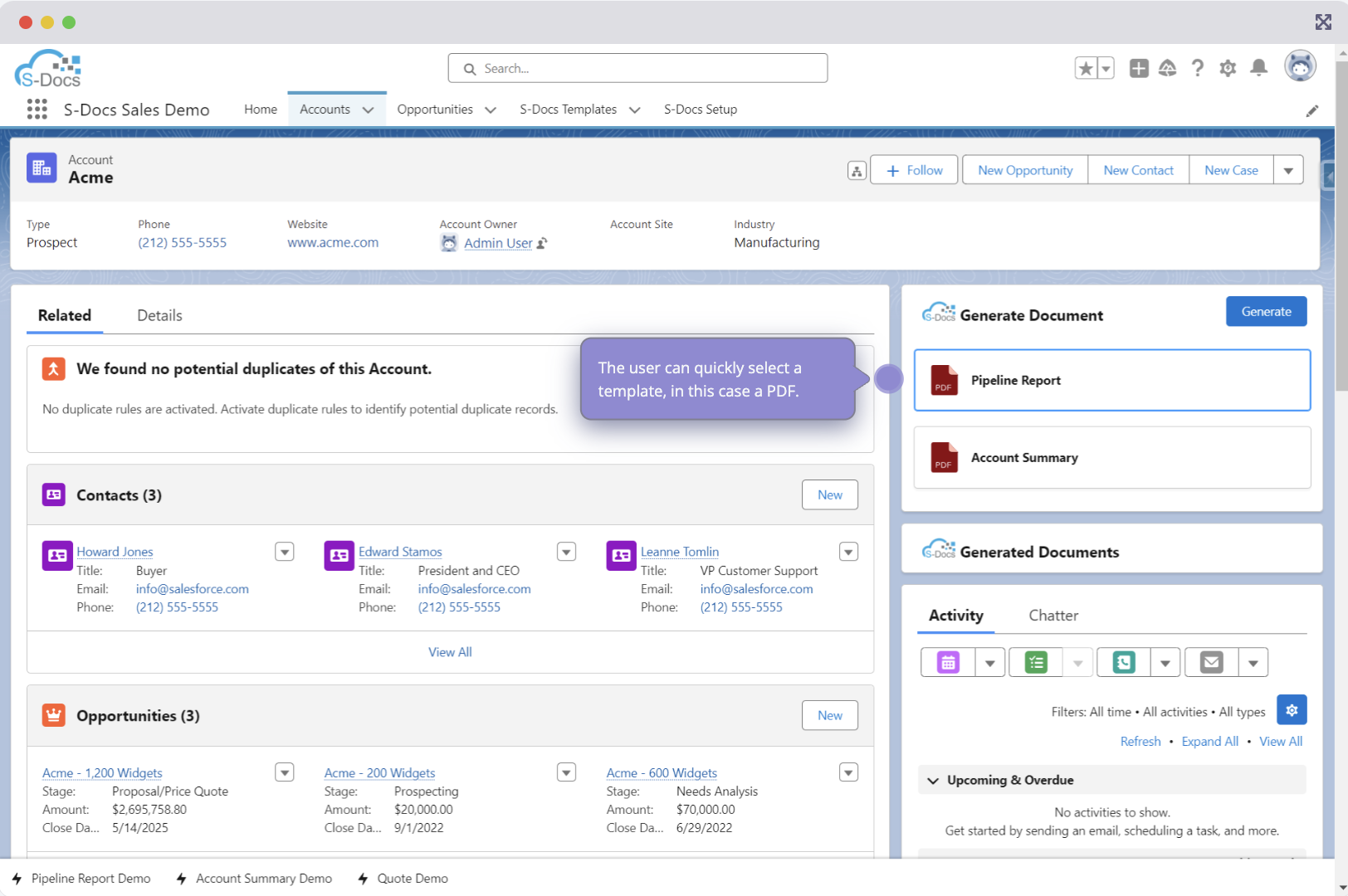Open the Opportunities tab dropdown chevron
Screen dimensions: 1348x896
[491, 110]
